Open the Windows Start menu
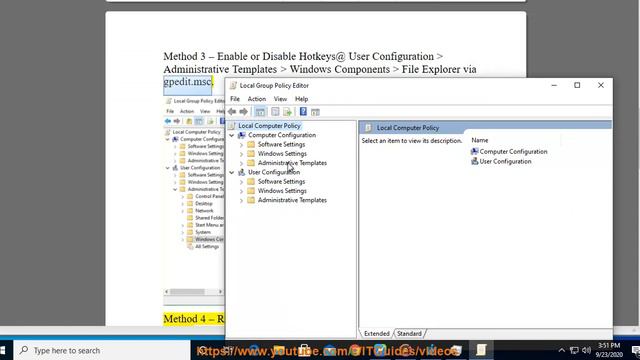This screenshot has height=360, width=640. click(3, 350)
